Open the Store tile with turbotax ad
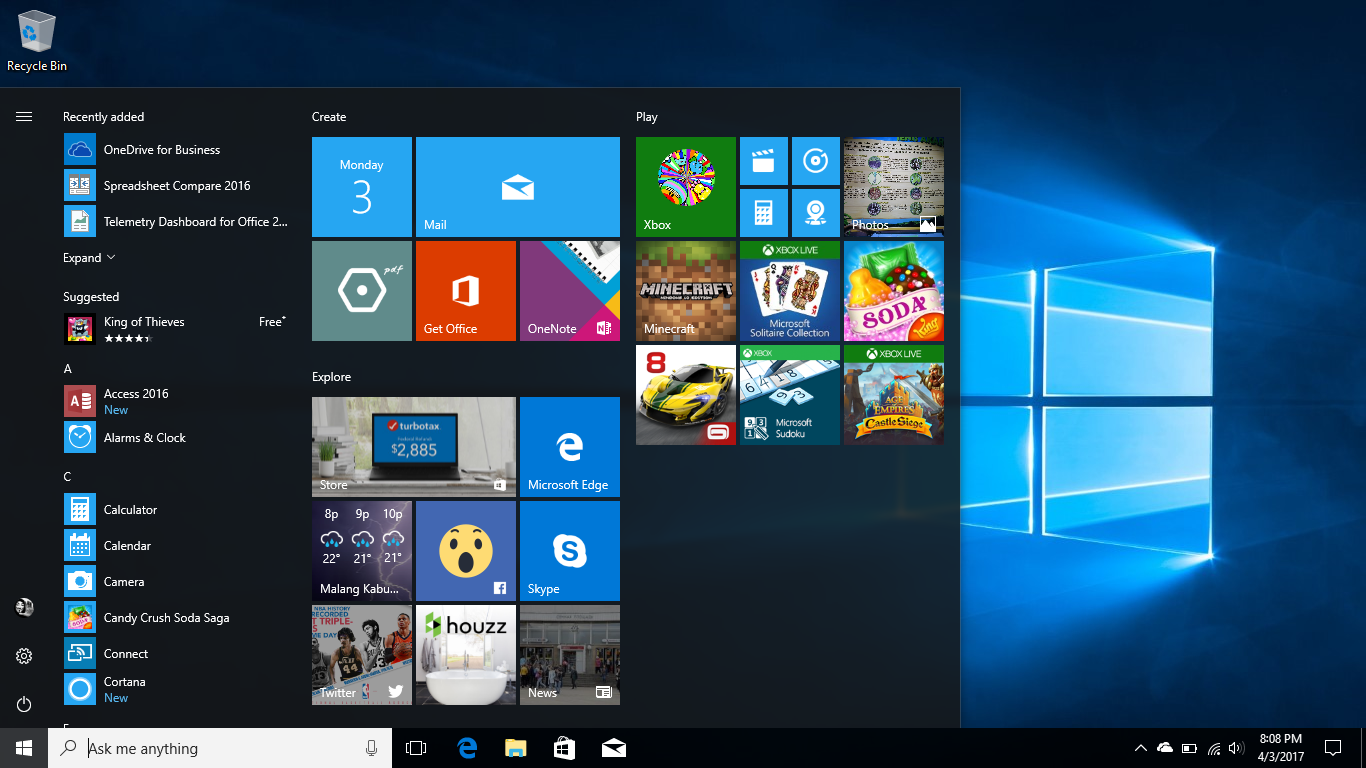Screen dimensions: 1366x768 click(x=414, y=447)
